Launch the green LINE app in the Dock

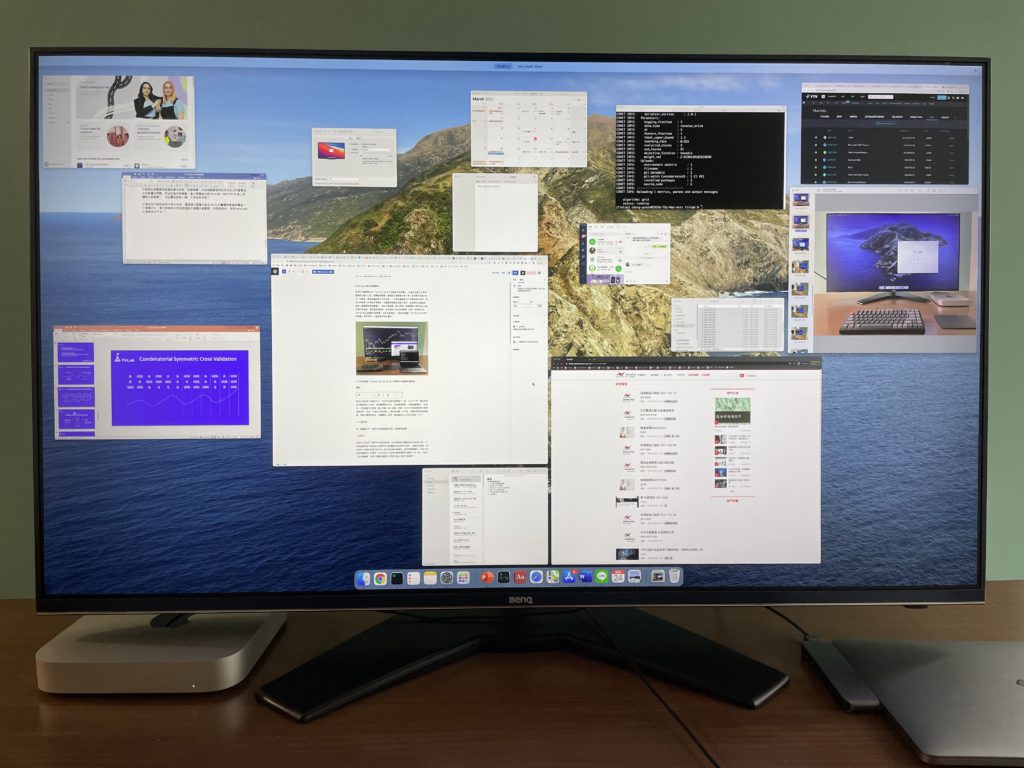tap(601, 577)
